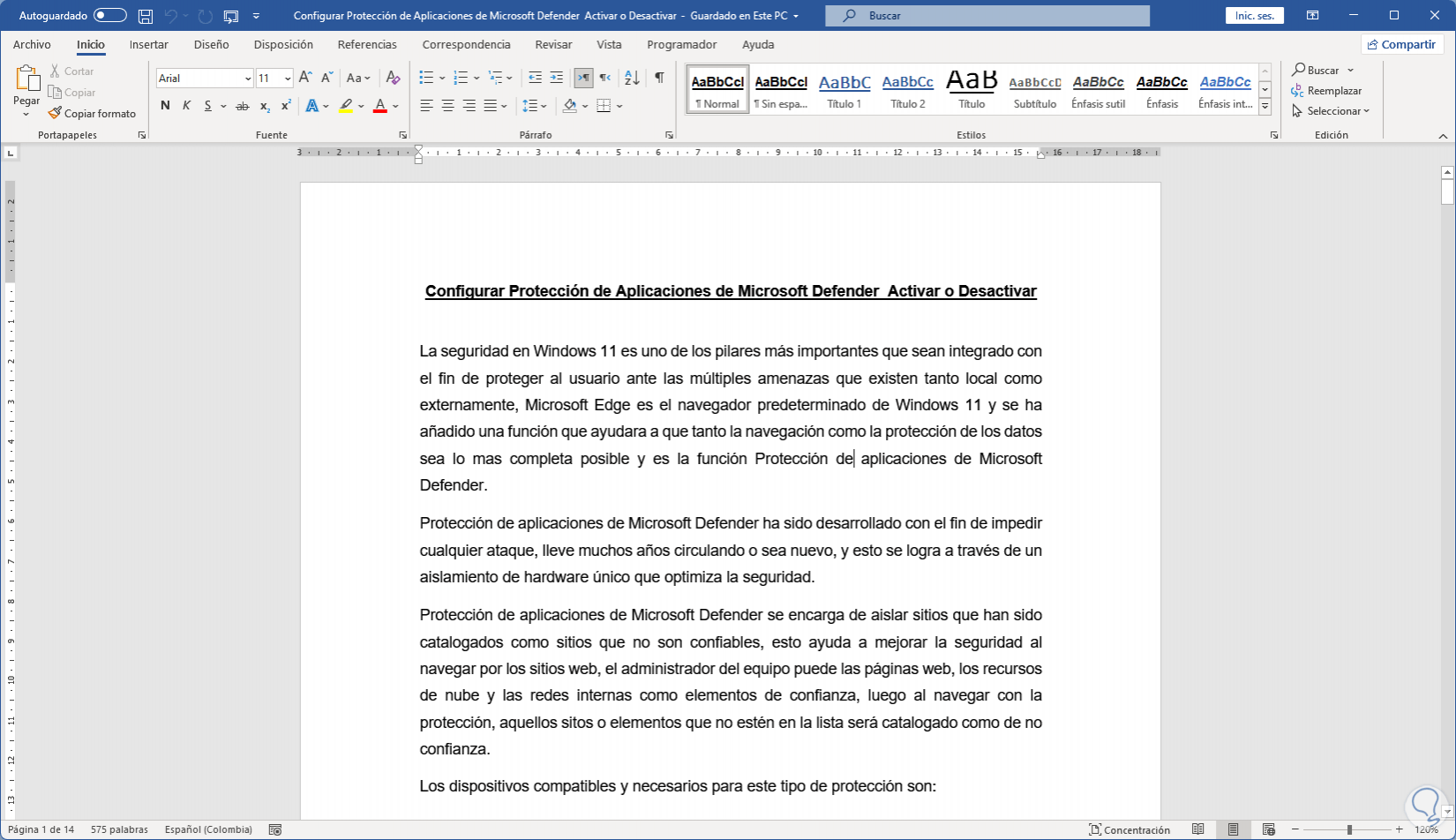Click the macro recording icon in the status bar
1456x840 pixels.
[x=275, y=829]
